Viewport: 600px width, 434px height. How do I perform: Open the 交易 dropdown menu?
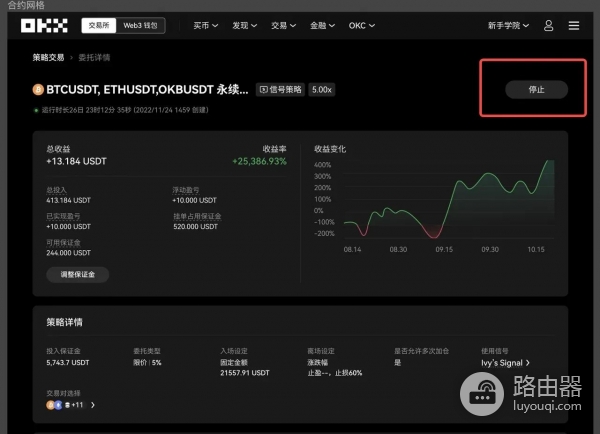click(x=284, y=26)
